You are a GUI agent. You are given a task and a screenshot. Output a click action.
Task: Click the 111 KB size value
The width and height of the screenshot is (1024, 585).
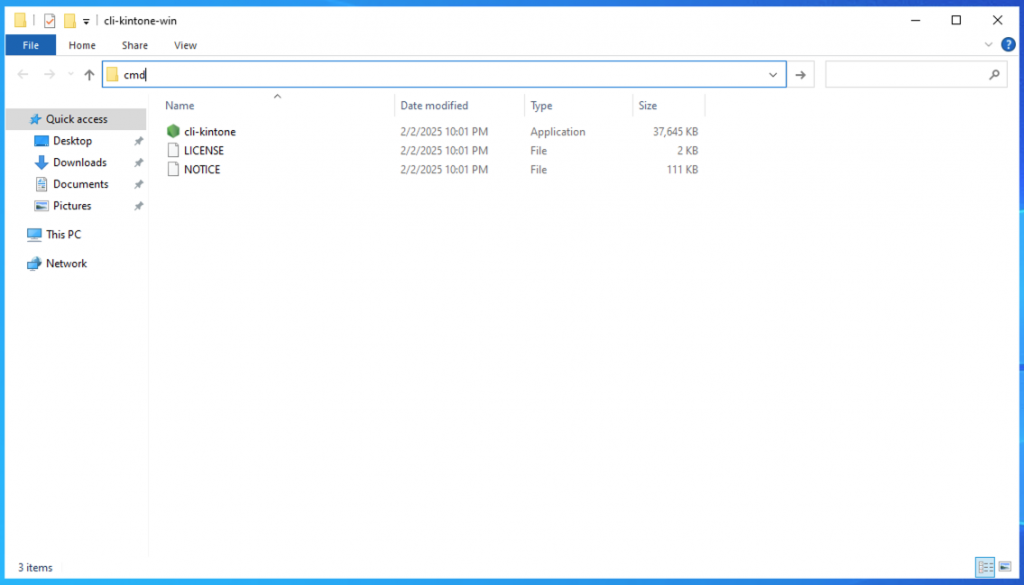(682, 170)
